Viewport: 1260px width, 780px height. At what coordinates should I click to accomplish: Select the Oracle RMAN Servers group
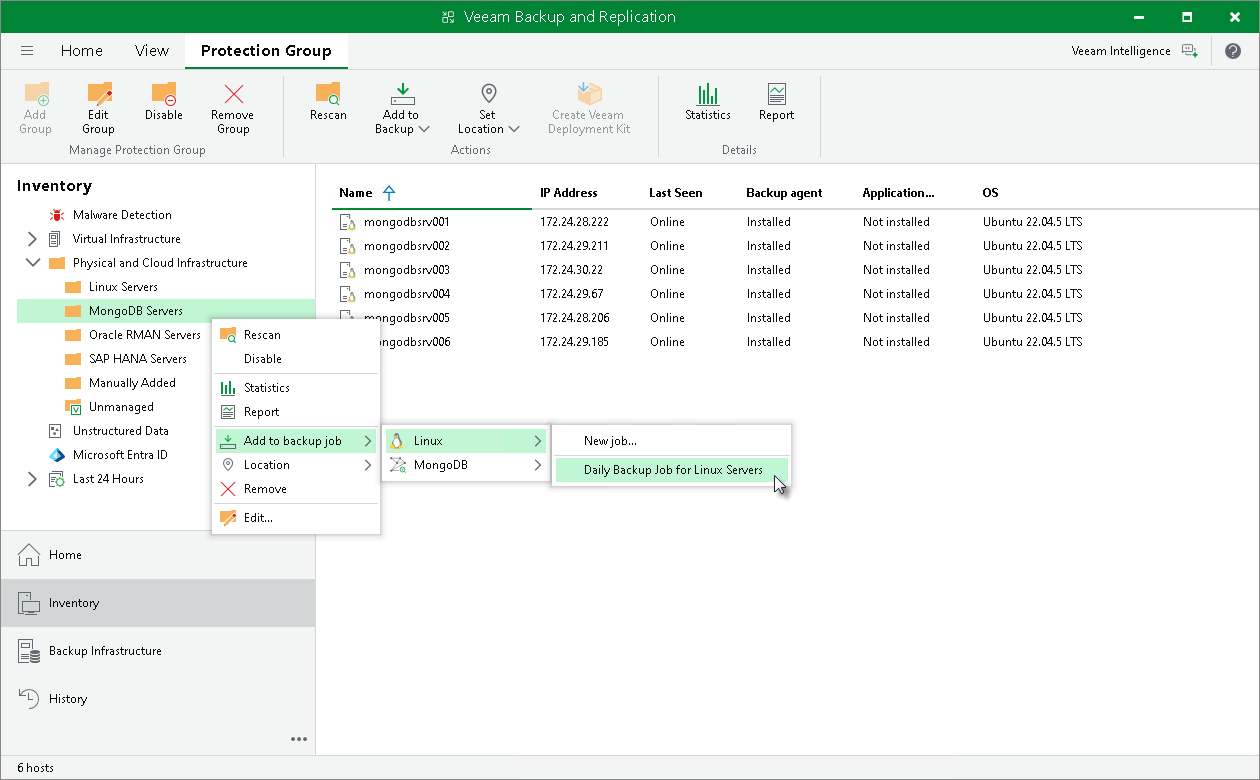click(x=144, y=335)
